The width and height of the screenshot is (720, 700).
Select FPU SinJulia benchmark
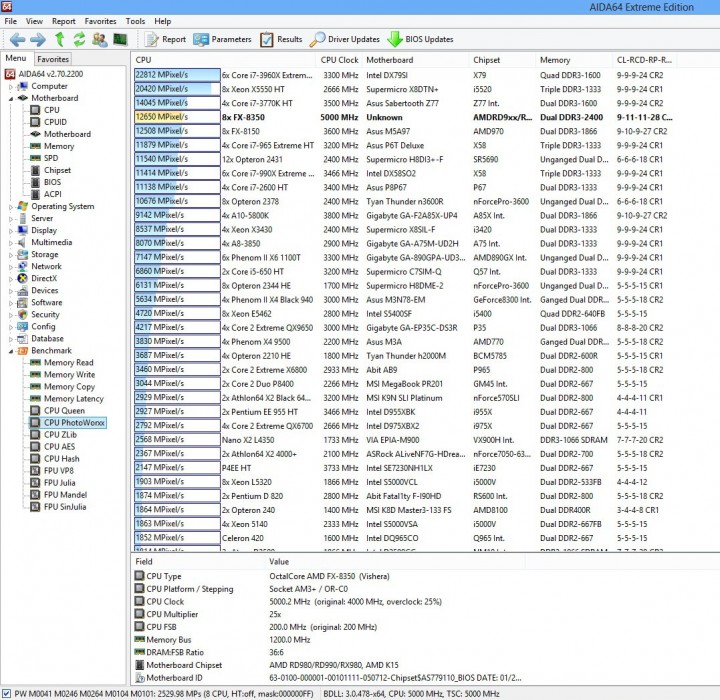click(x=65, y=507)
